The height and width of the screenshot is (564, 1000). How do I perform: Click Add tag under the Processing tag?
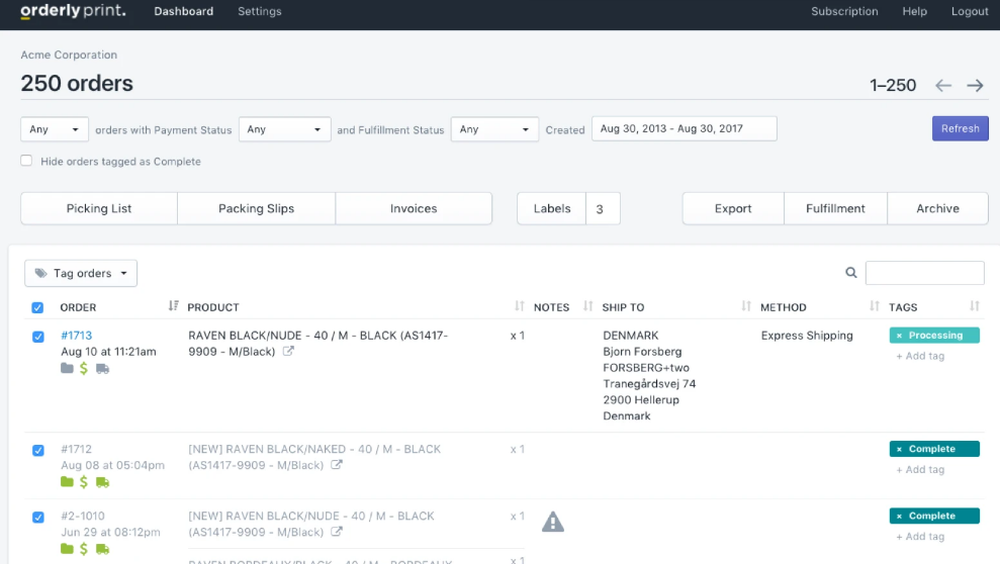tap(920, 356)
